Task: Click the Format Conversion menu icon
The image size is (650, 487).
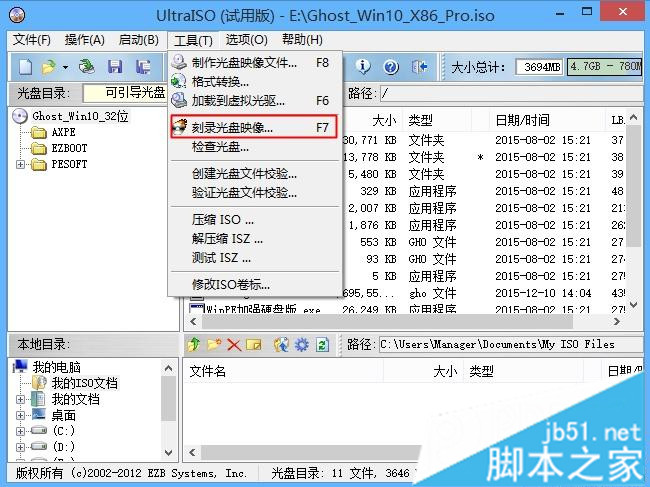Action: 179,81
